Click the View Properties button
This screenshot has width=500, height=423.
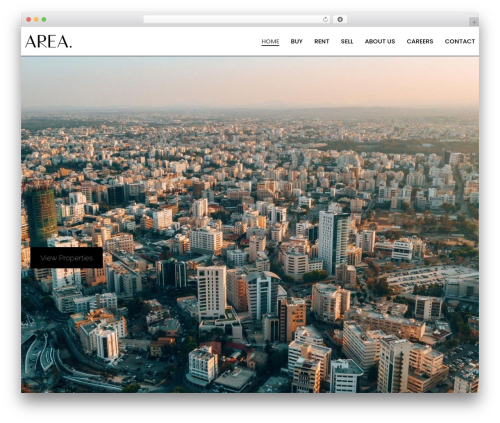pyautogui.click(x=66, y=258)
